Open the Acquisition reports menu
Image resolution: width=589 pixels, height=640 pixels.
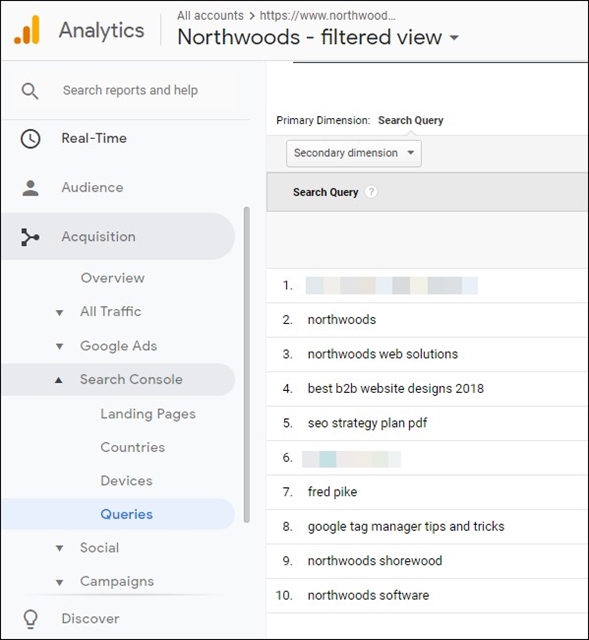click(118, 237)
